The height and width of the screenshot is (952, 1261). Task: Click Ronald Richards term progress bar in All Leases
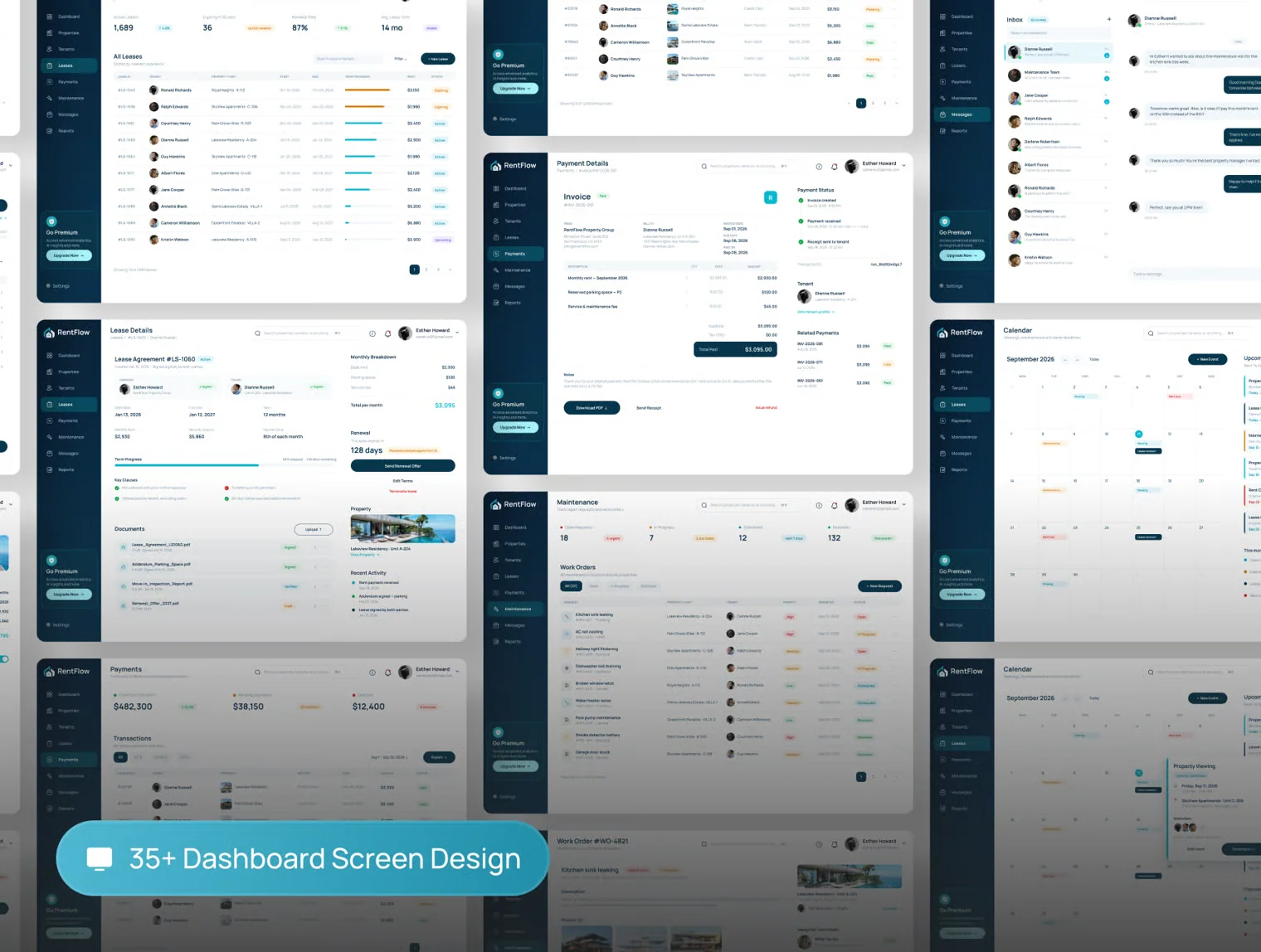click(368, 90)
